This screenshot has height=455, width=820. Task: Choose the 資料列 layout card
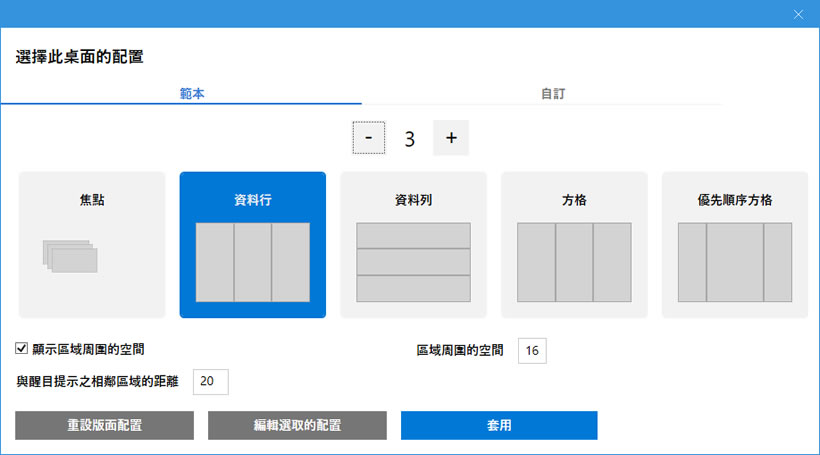click(414, 245)
